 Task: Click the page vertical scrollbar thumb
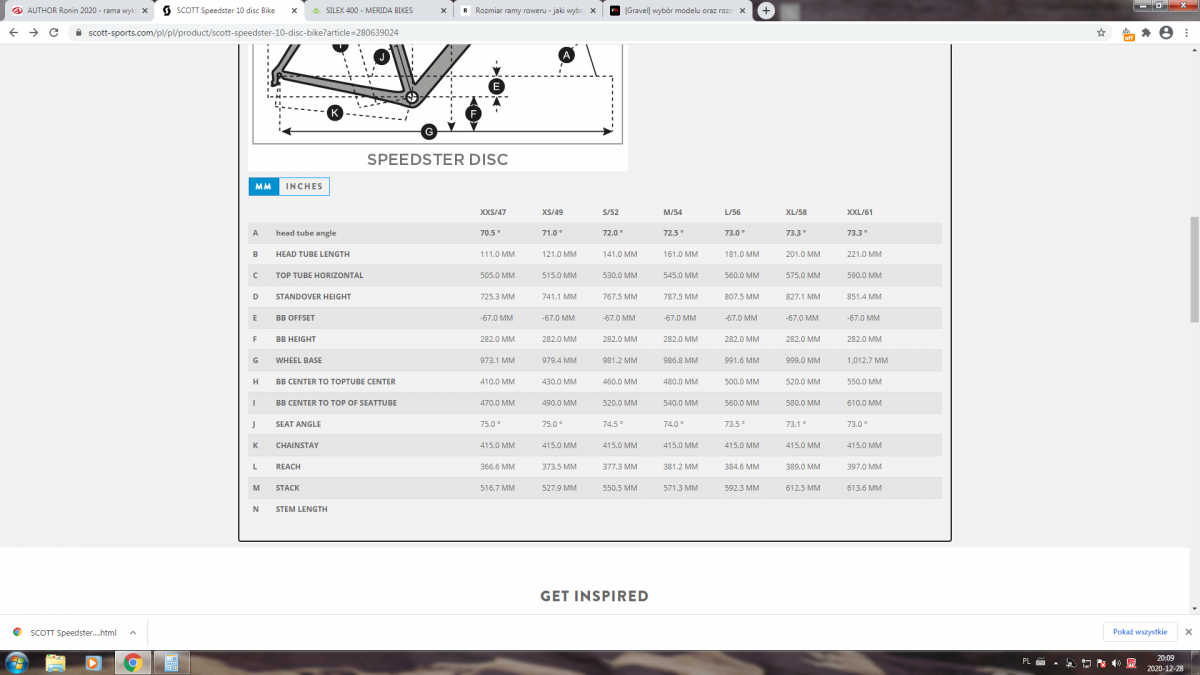tap(1193, 270)
